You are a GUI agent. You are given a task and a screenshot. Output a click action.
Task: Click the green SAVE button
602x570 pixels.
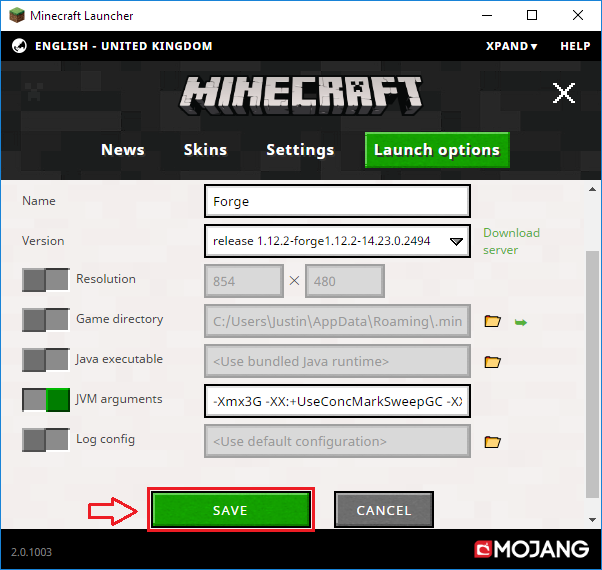pyautogui.click(x=231, y=510)
